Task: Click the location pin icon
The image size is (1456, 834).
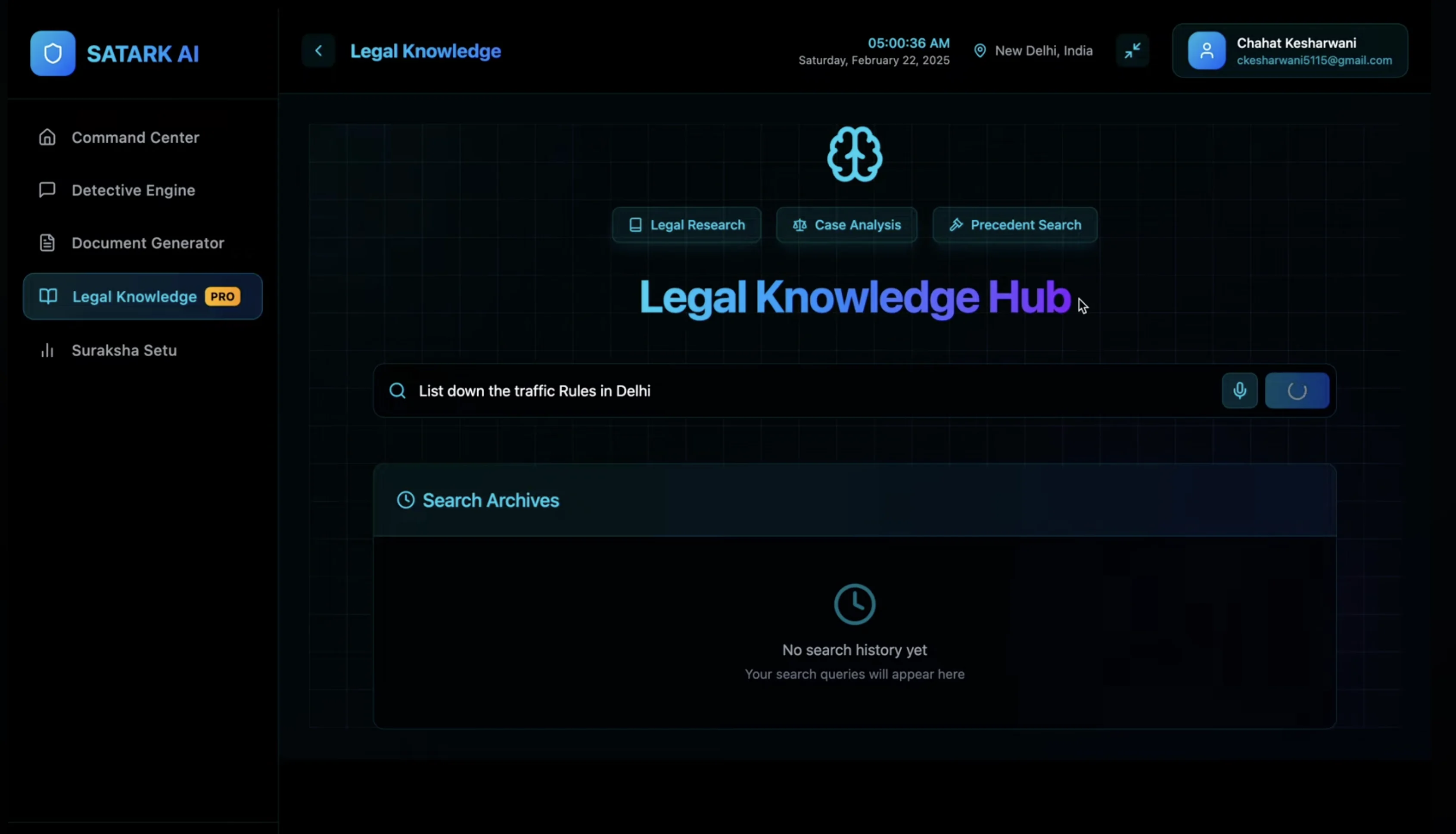Action: (x=980, y=51)
